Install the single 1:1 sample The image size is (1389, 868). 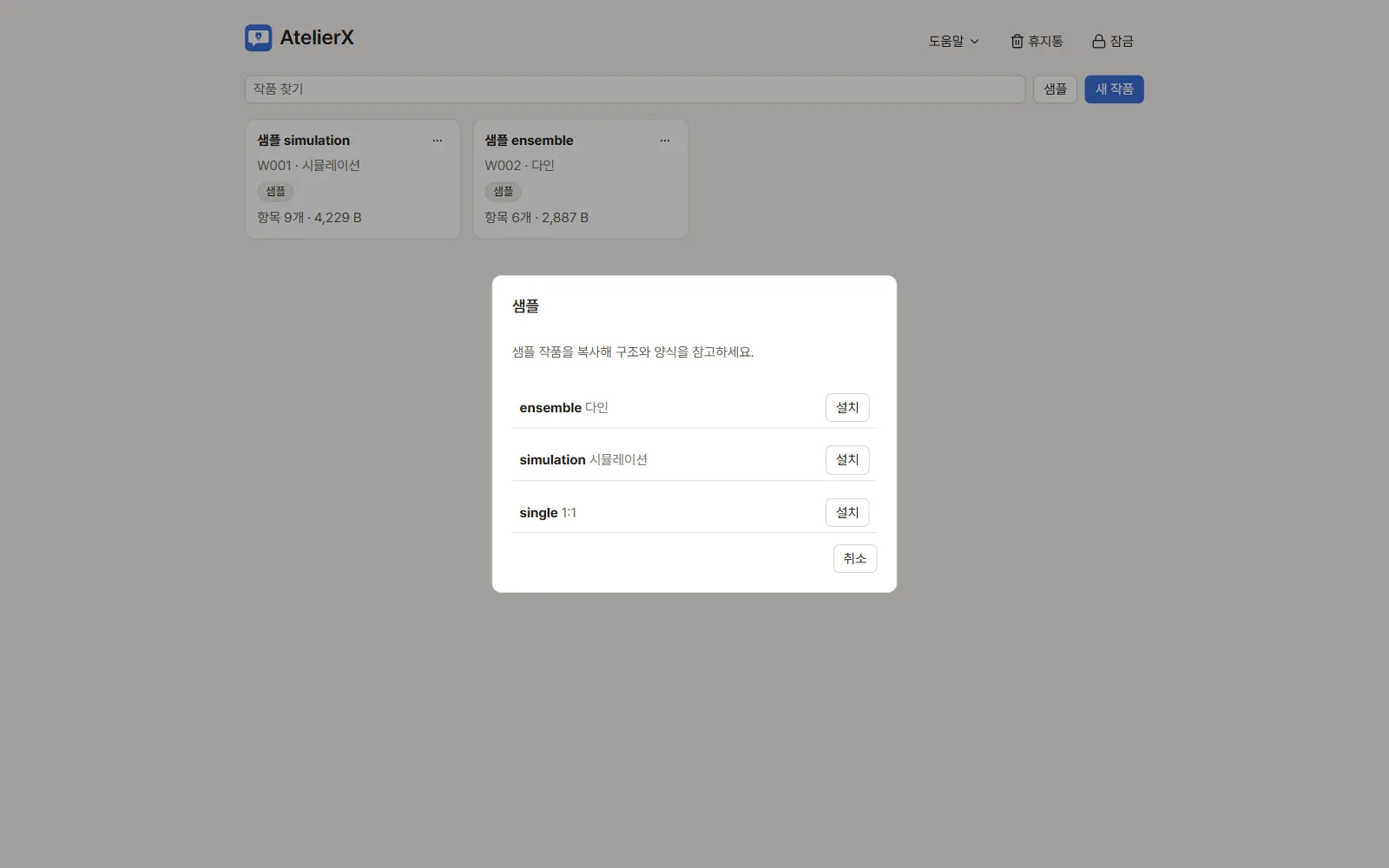846,513
